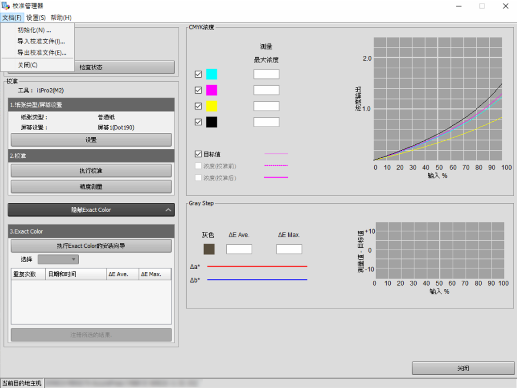Click the 执行校准 button
Screen dimensions: 517x388
point(91,171)
